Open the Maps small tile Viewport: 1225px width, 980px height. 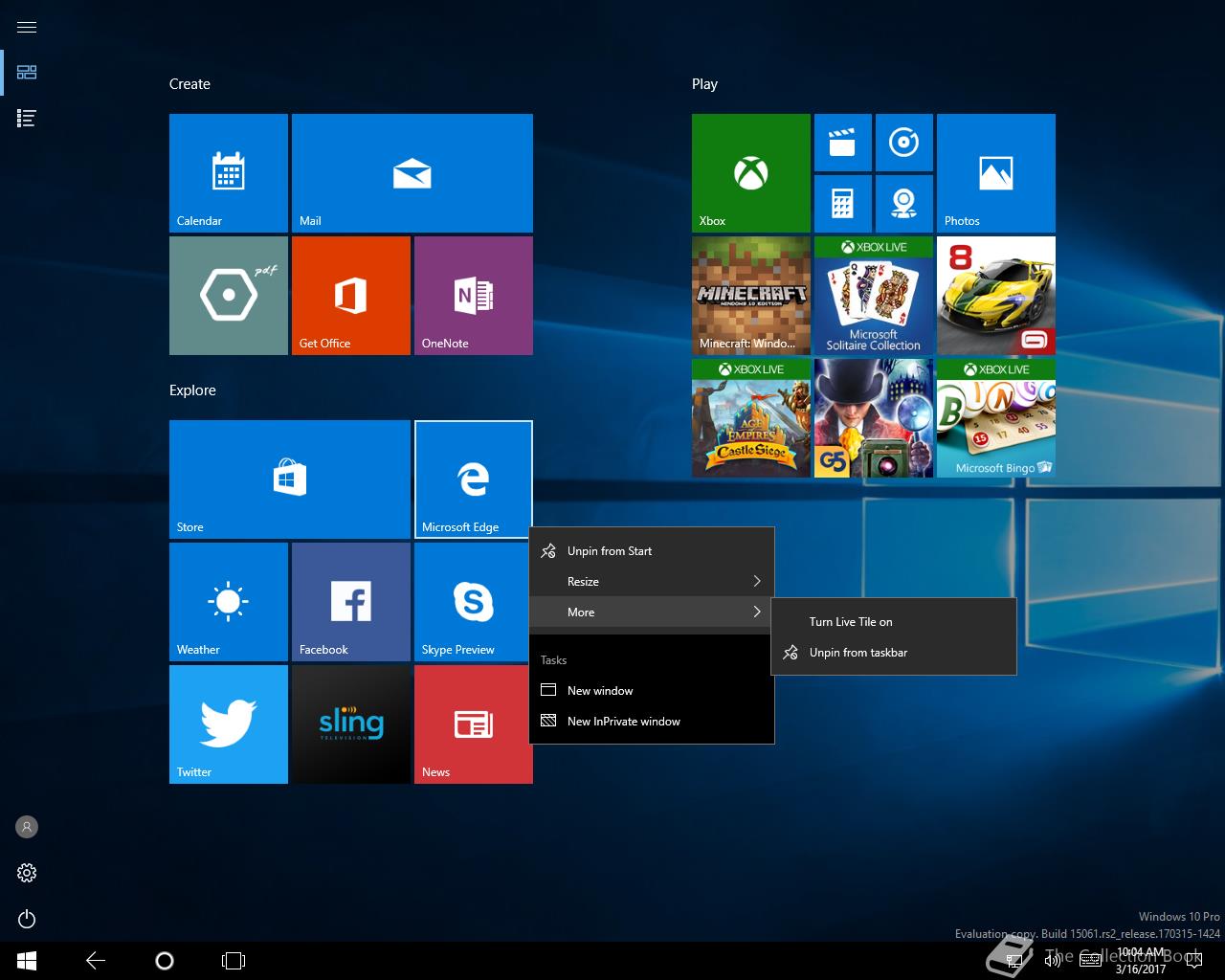coord(904,204)
